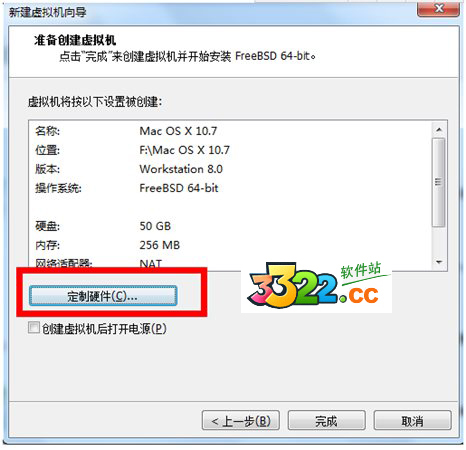Screen dimensions: 466x450
Task: Click the 准备创建虚拟机 heading
Action: point(75,40)
